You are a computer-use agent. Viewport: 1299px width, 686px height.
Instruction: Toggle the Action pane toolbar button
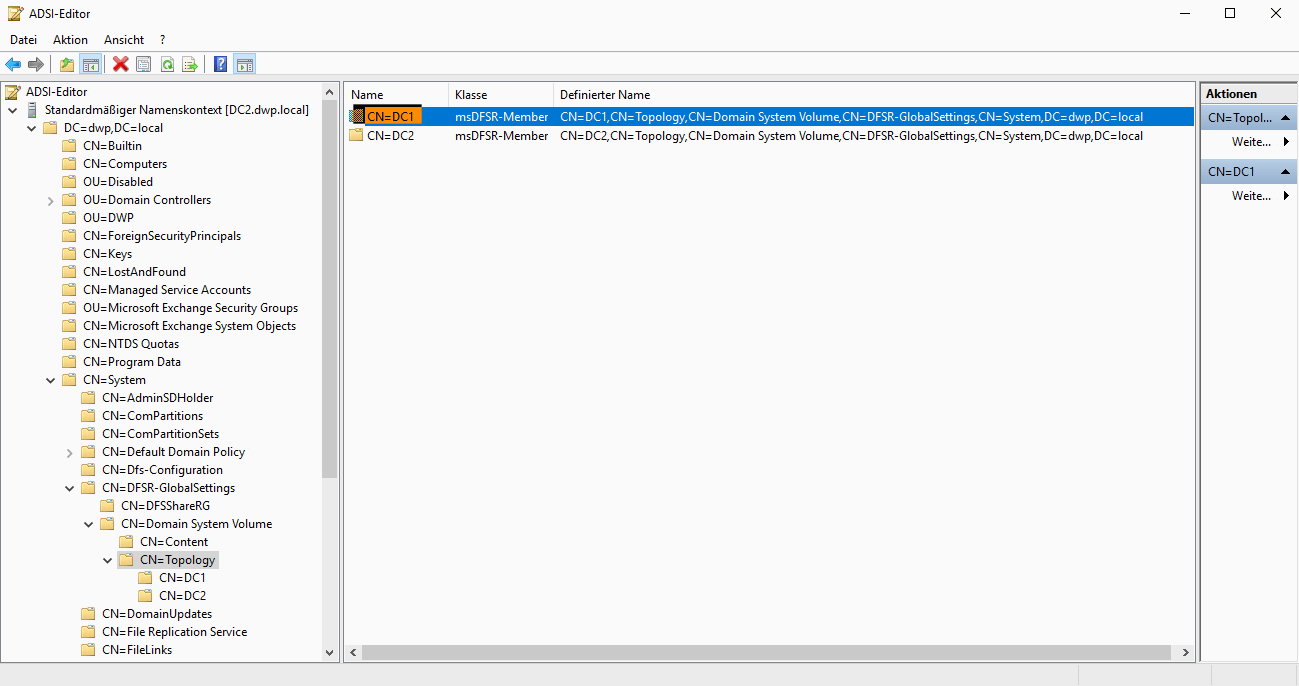[245, 65]
